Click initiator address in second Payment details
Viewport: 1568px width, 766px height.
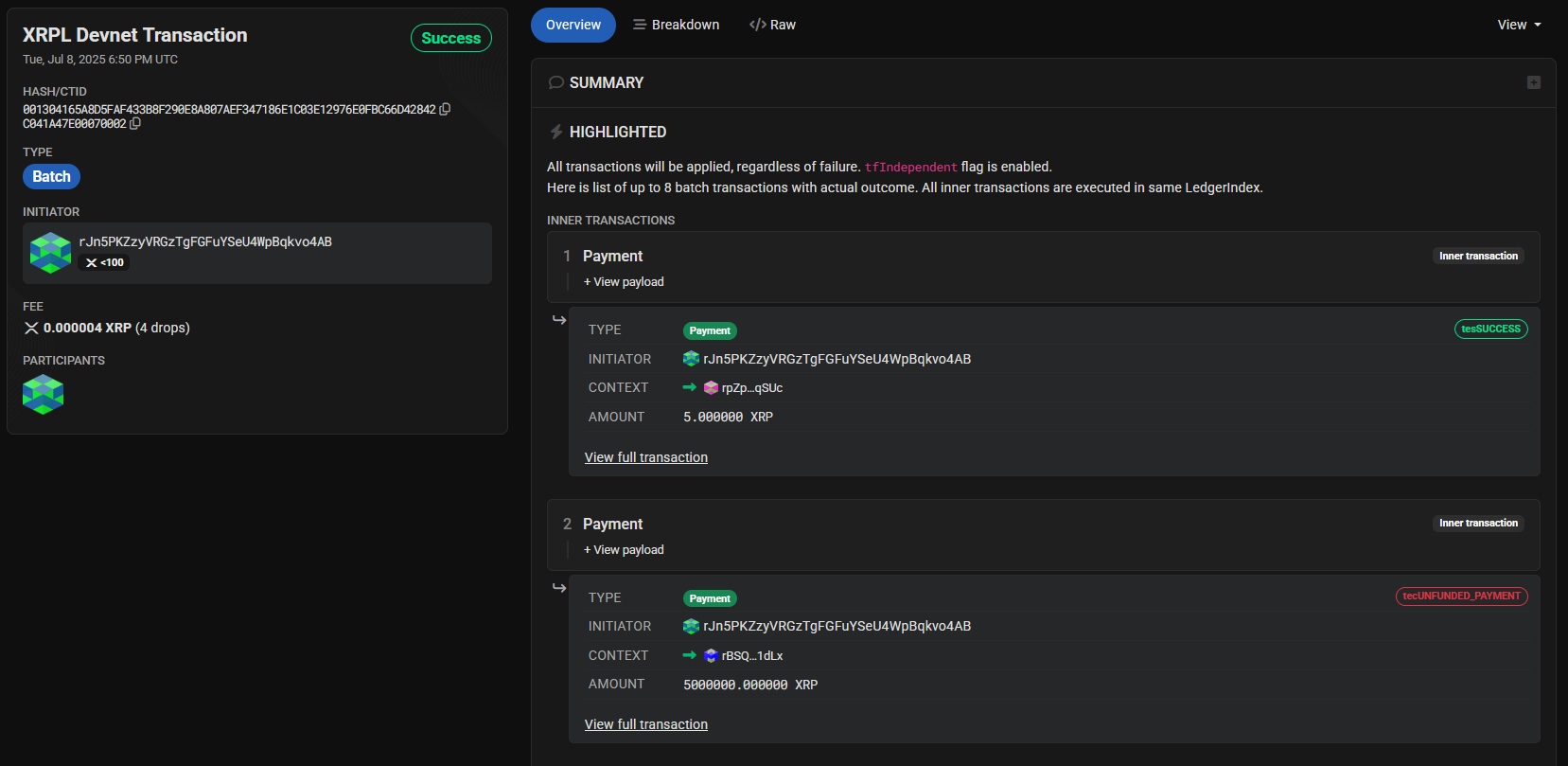(x=837, y=626)
